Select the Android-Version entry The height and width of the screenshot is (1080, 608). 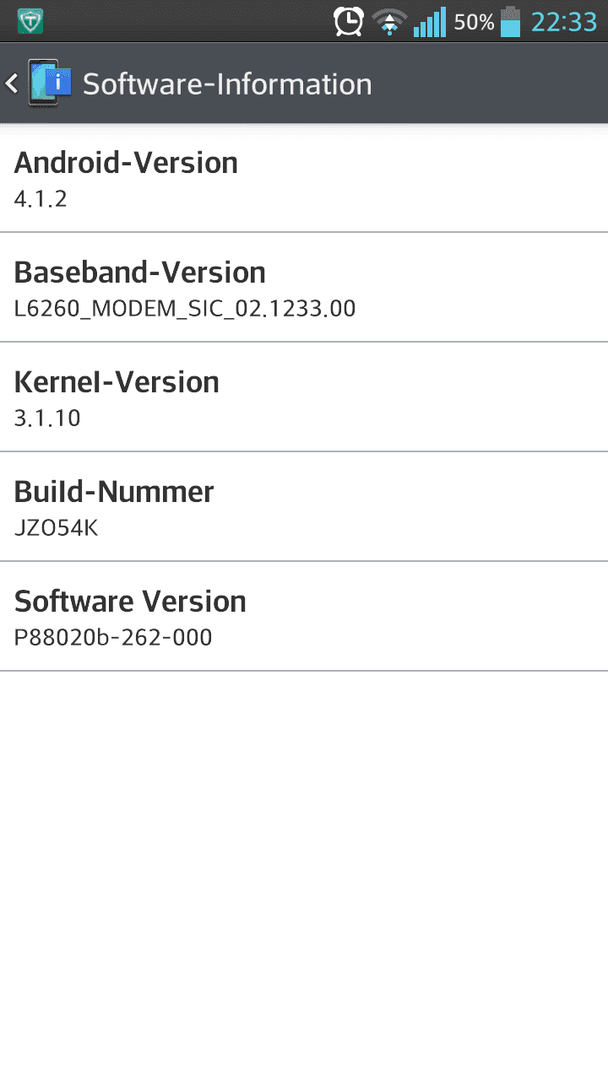coord(304,178)
